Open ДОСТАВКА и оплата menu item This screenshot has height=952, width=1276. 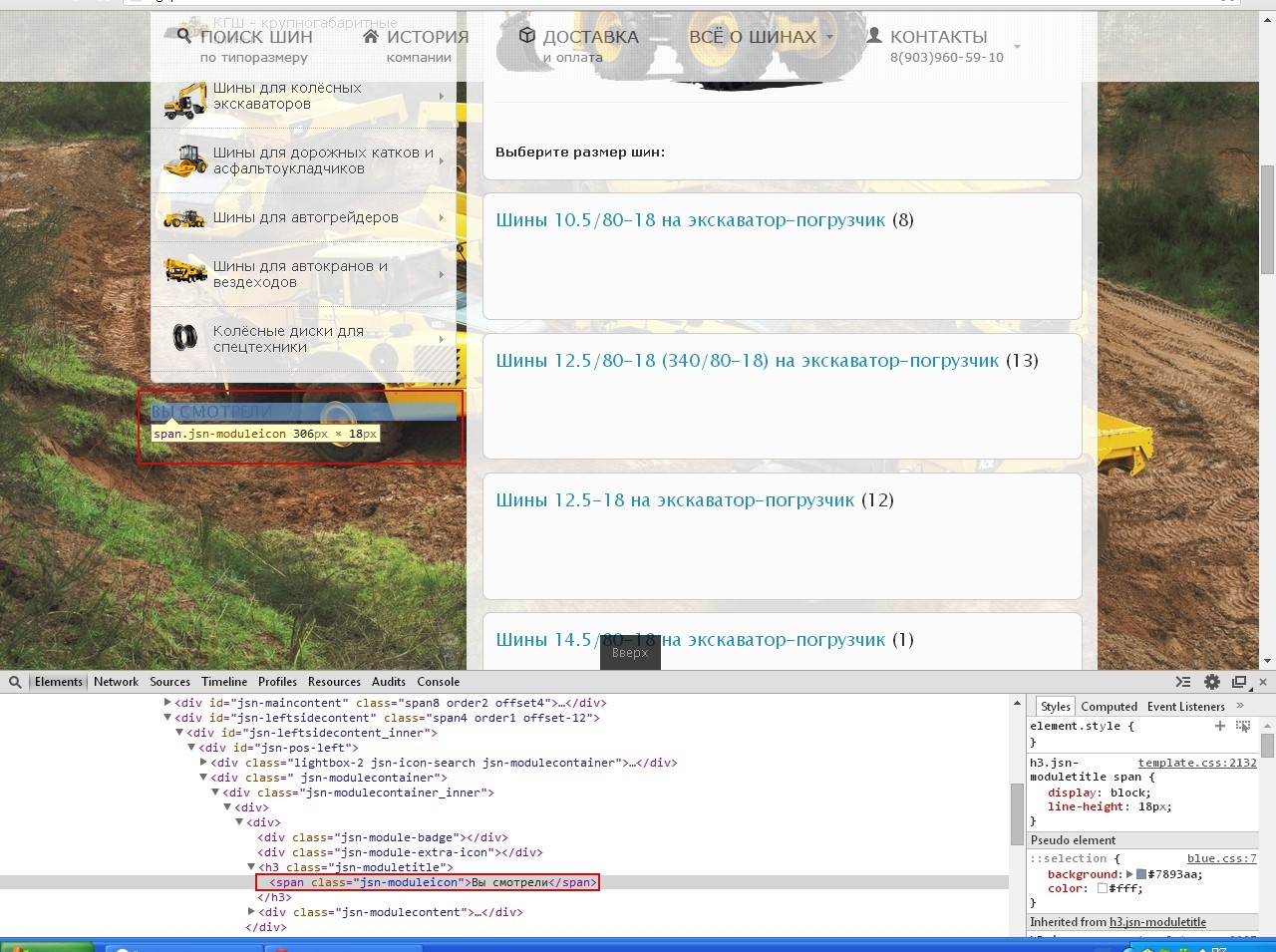point(579,46)
